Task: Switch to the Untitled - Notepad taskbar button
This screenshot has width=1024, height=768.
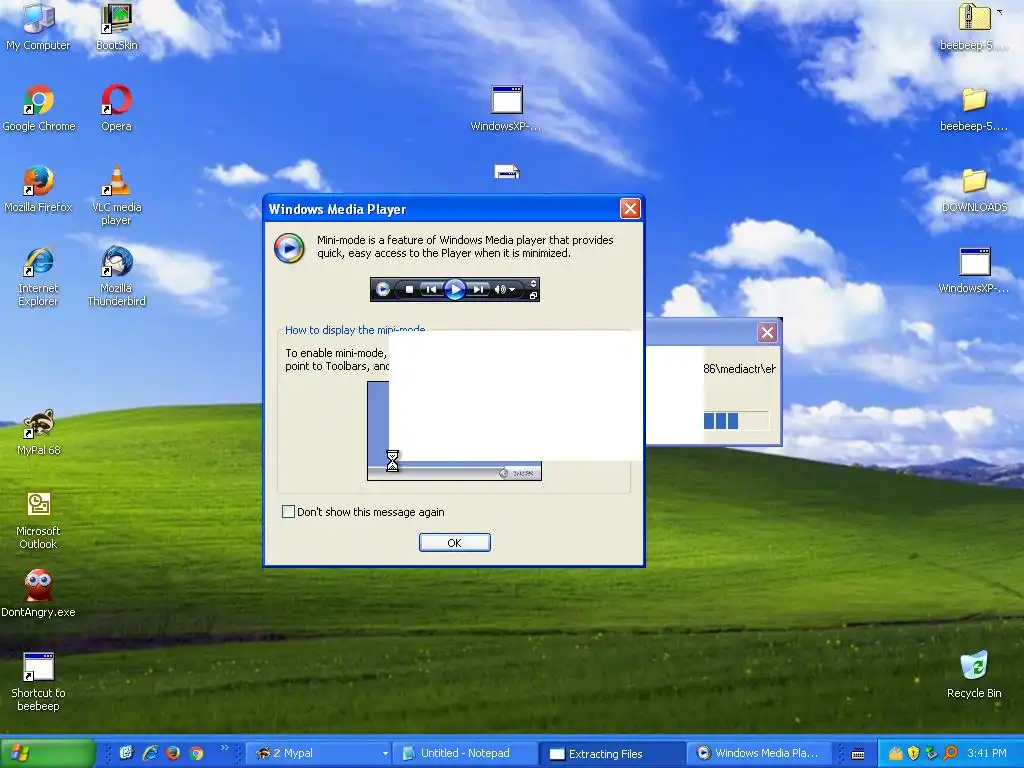Action: pos(466,754)
